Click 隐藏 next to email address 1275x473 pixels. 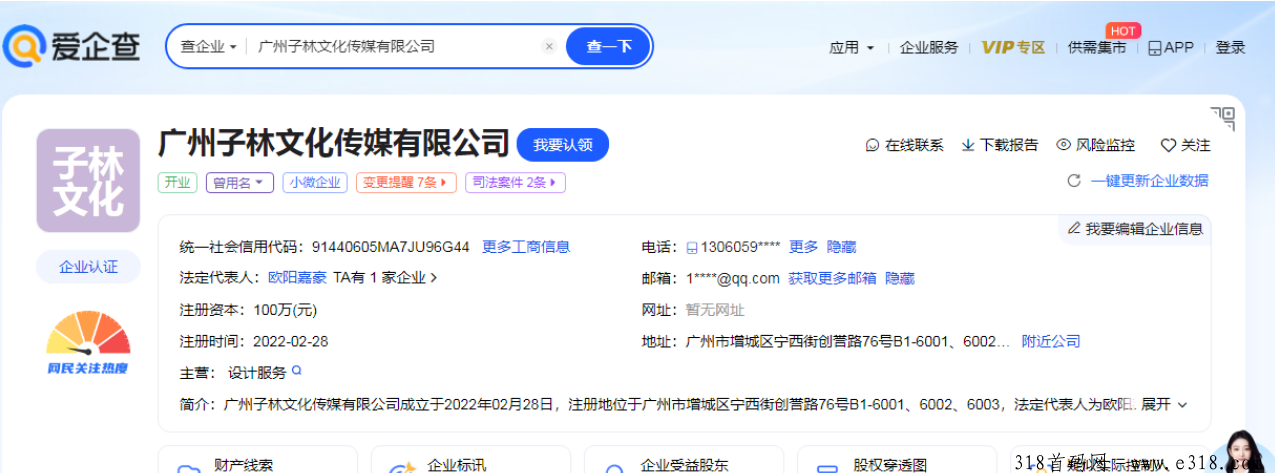pos(900,278)
